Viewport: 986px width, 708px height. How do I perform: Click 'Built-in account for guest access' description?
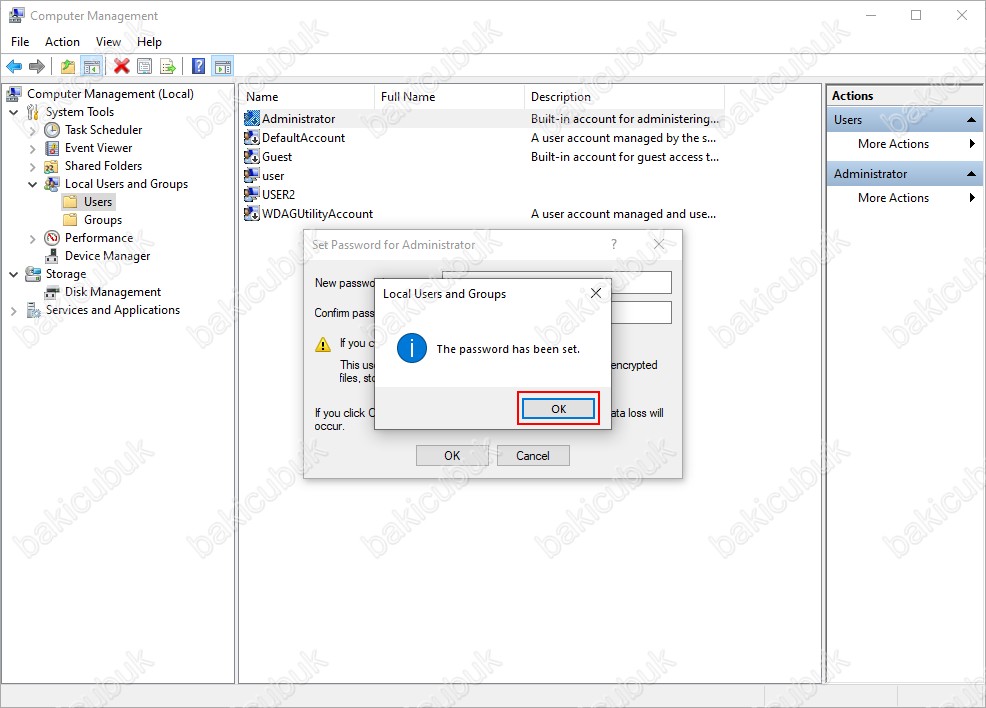click(624, 157)
